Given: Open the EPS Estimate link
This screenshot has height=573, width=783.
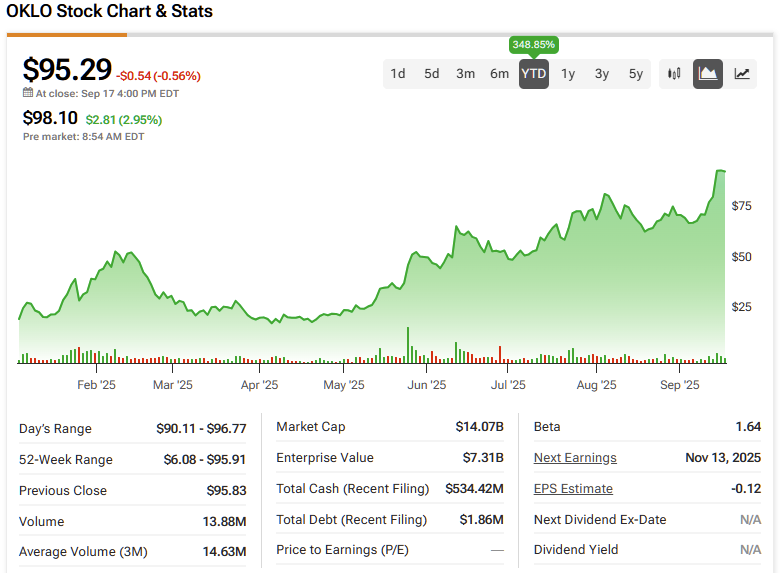Looking at the screenshot, I should (573, 489).
